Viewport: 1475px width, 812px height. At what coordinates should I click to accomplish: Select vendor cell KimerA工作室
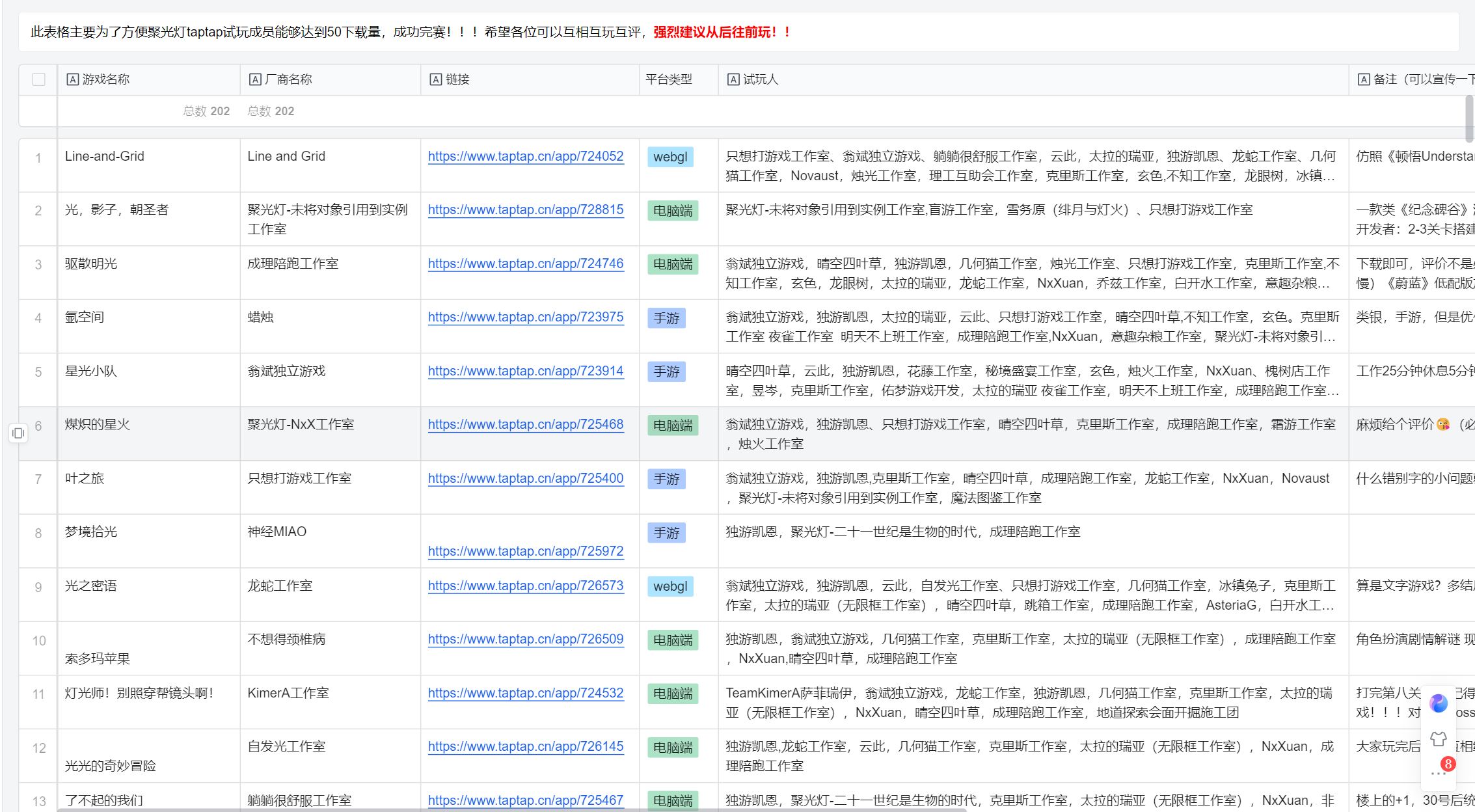331,702
